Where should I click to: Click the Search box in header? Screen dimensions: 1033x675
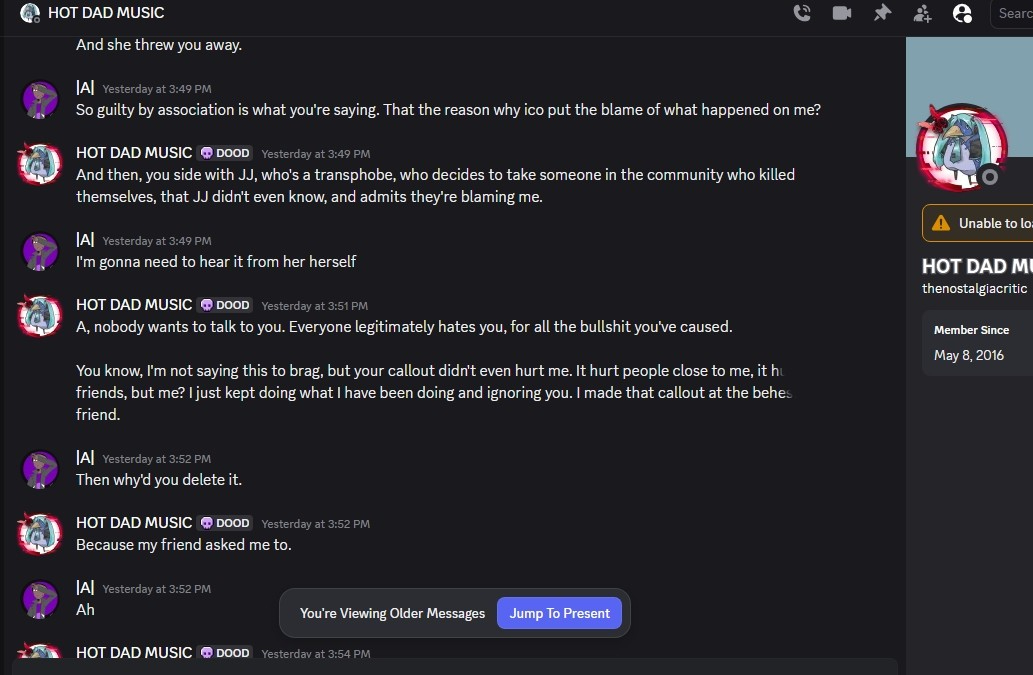click(1013, 13)
